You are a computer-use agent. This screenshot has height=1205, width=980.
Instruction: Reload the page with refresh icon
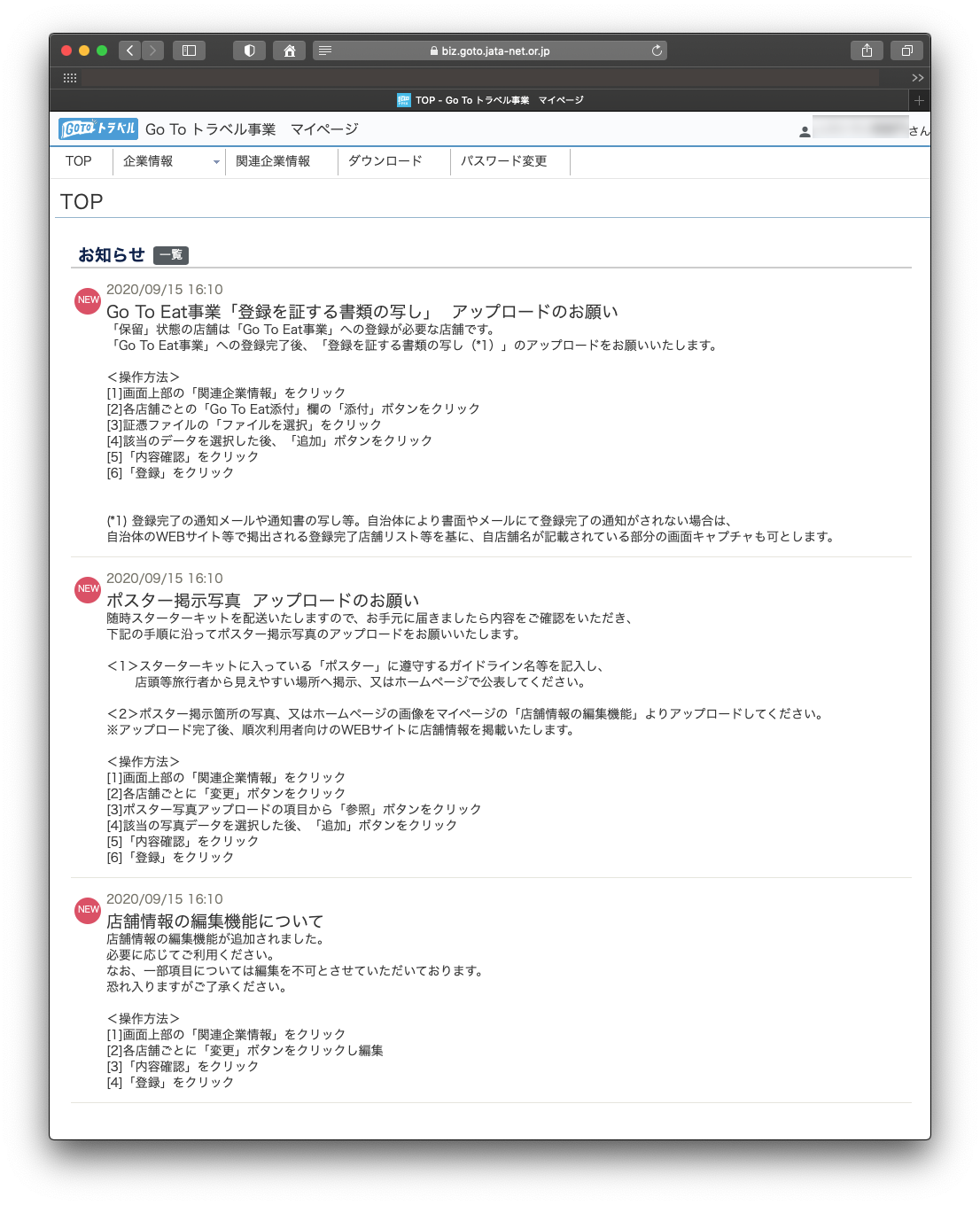tap(657, 51)
